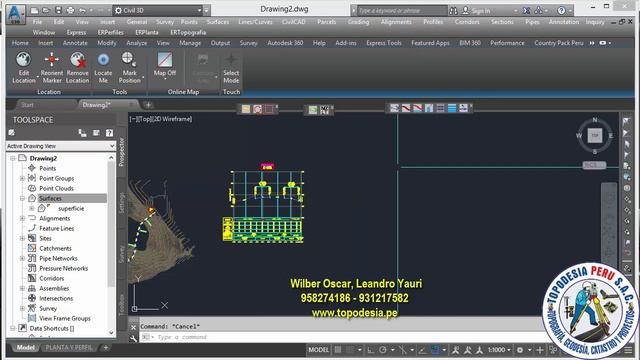Open the Toolbox vertical toolspace tab

pyautogui.click(x=122, y=305)
